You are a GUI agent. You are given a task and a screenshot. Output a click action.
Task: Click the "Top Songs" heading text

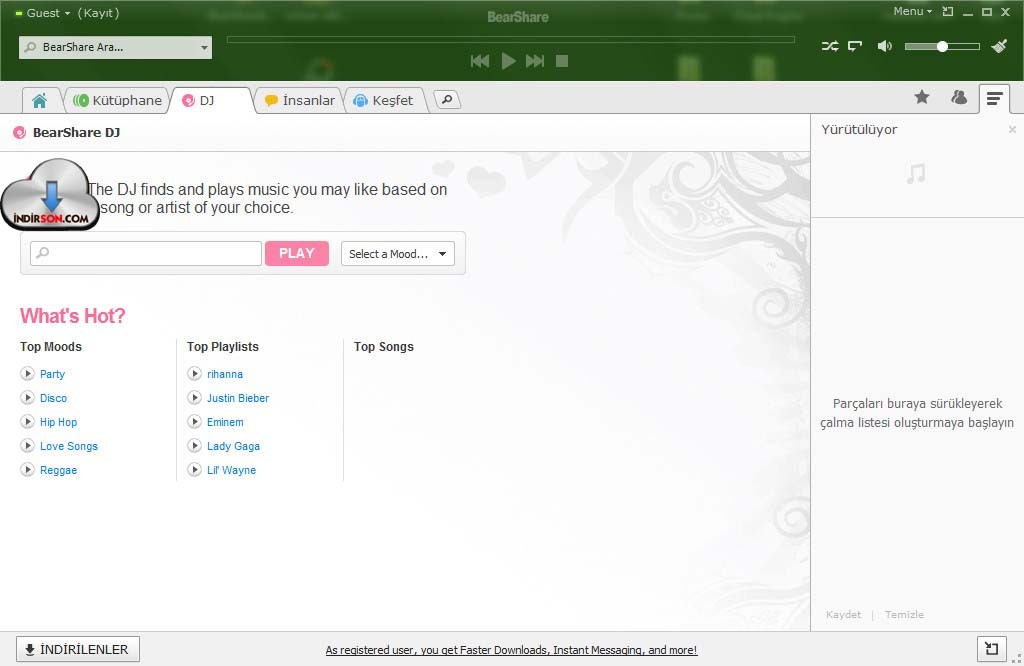coord(384,347)
